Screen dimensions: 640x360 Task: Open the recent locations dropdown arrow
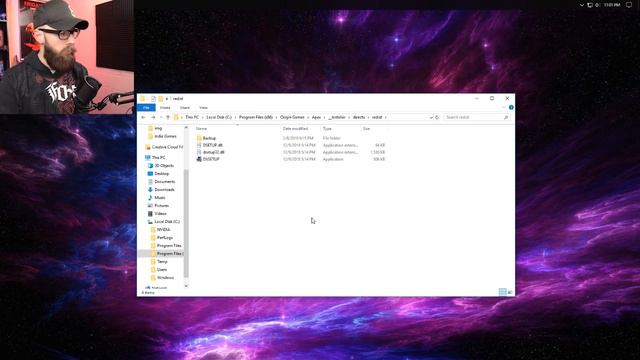[x=161, y=118]
